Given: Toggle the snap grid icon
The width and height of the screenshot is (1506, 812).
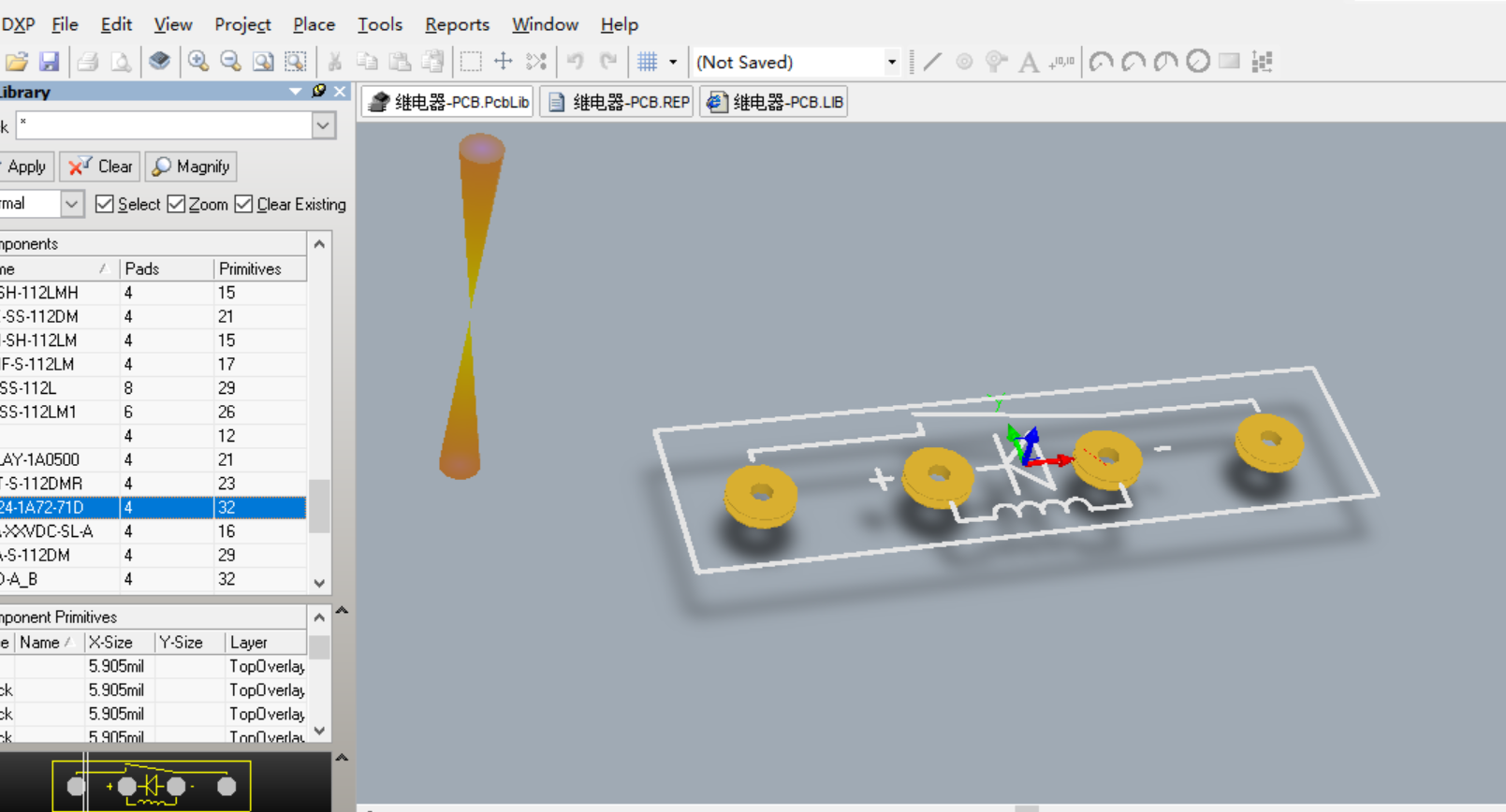Looking at the screenshot, I should coord(648,62).
